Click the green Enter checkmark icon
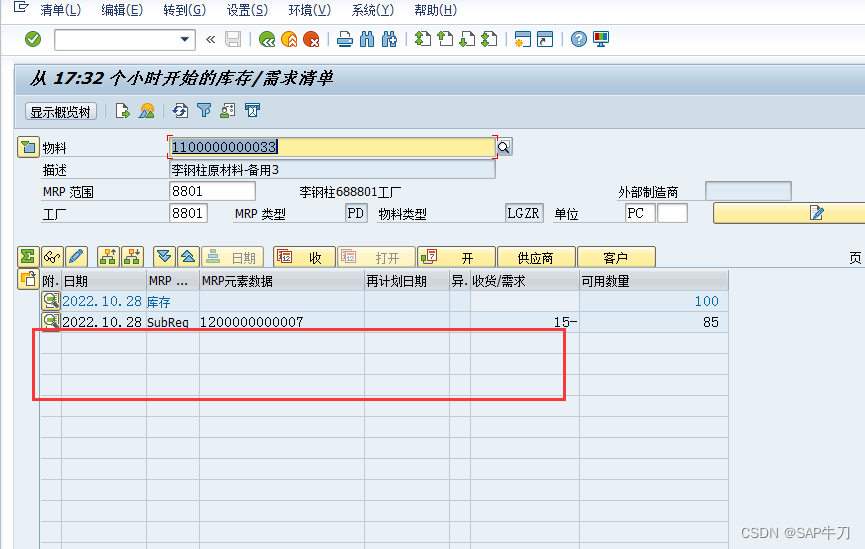Screen dimensions: 865x549 point(33,39)
